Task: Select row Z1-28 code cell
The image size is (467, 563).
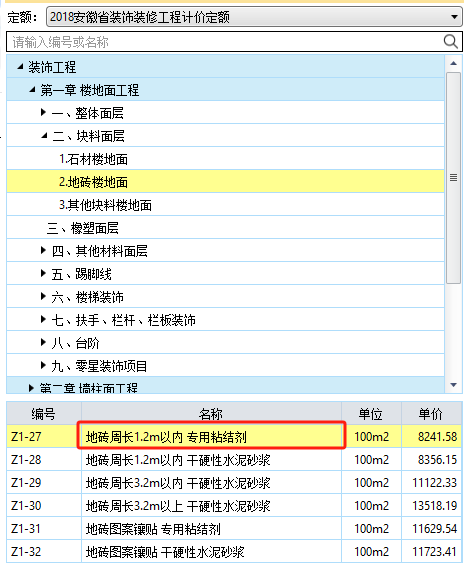Action: pos(43,460)
